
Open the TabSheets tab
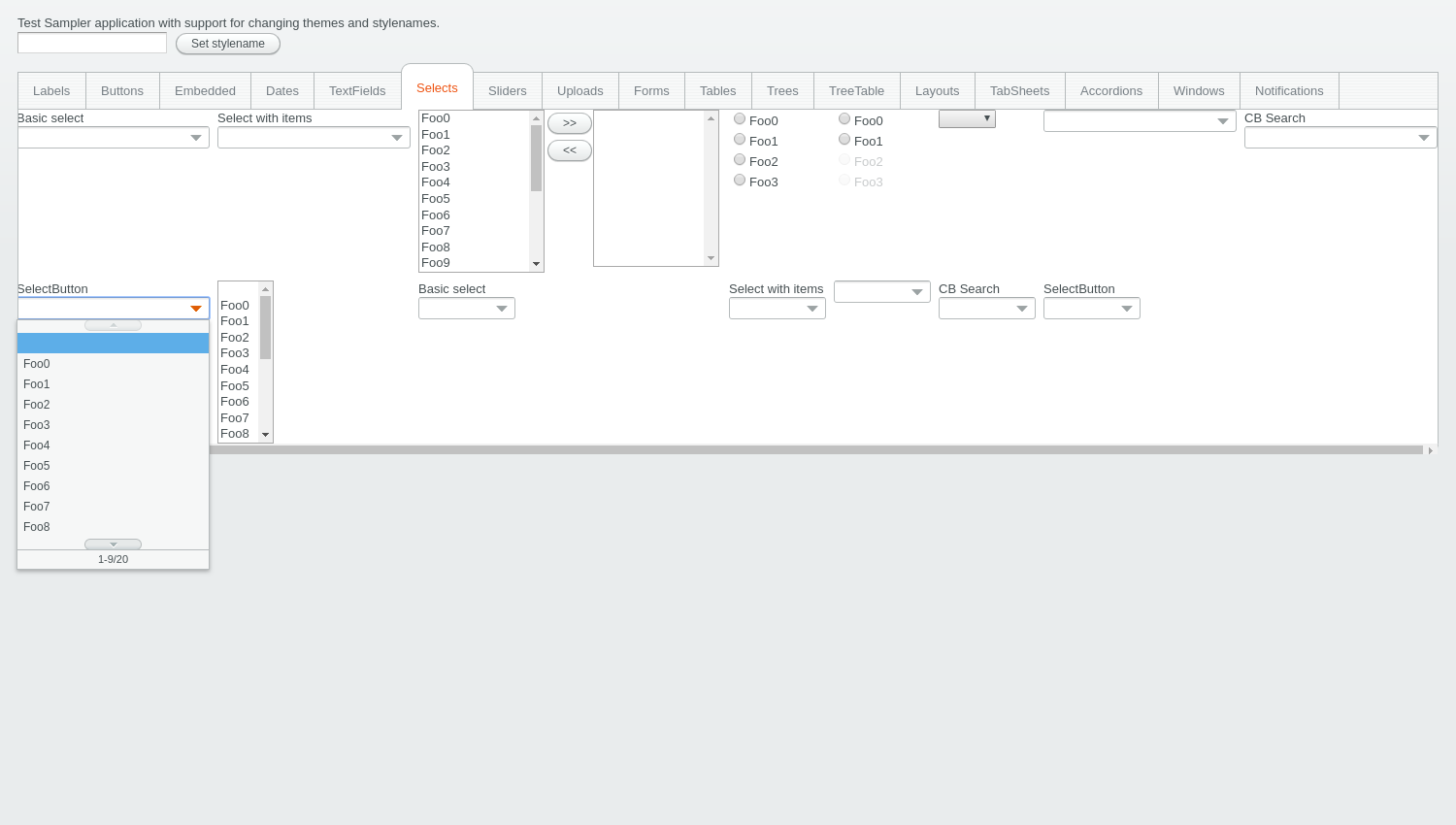[1020, 91]
